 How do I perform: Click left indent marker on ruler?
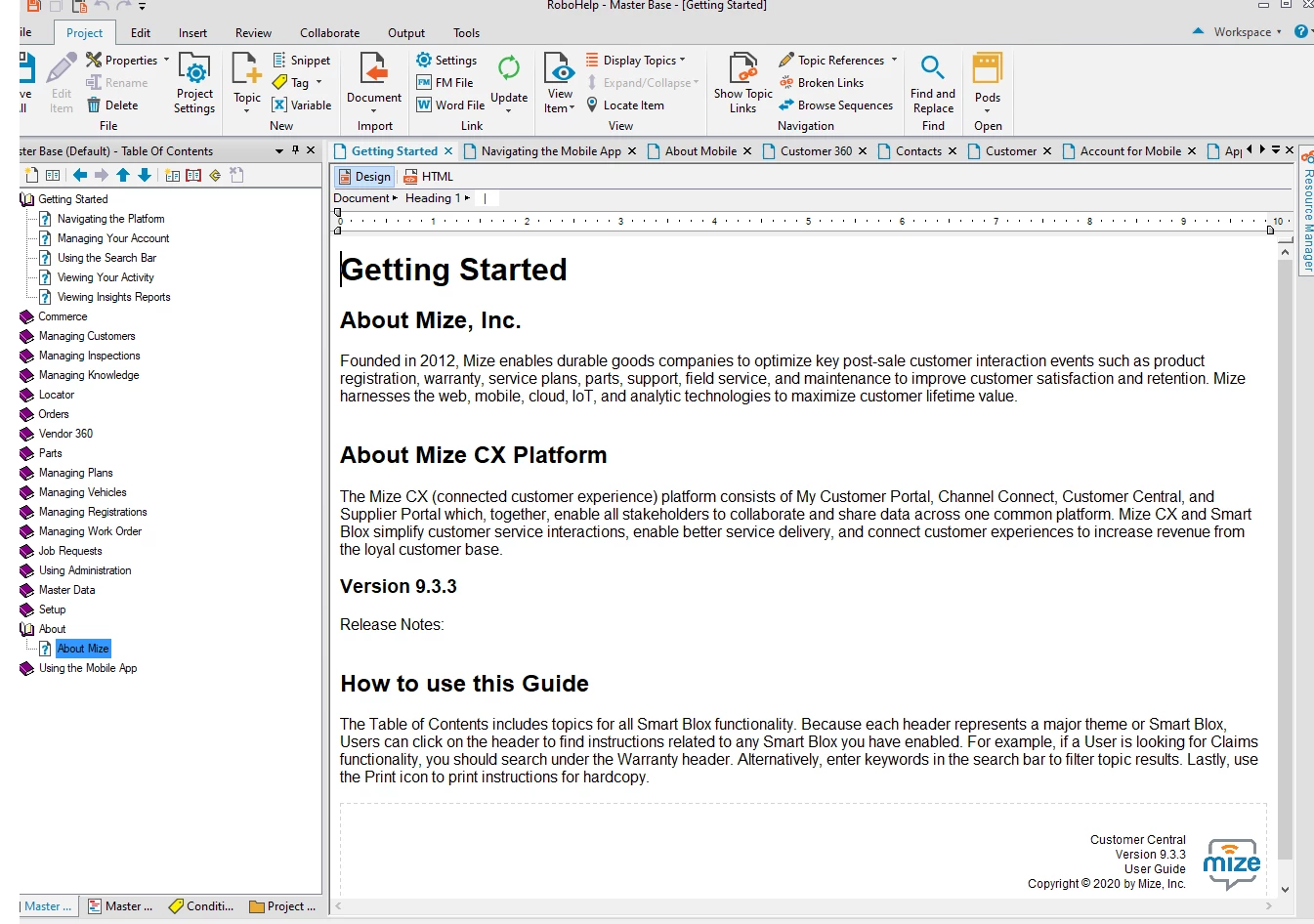point(338,231)
